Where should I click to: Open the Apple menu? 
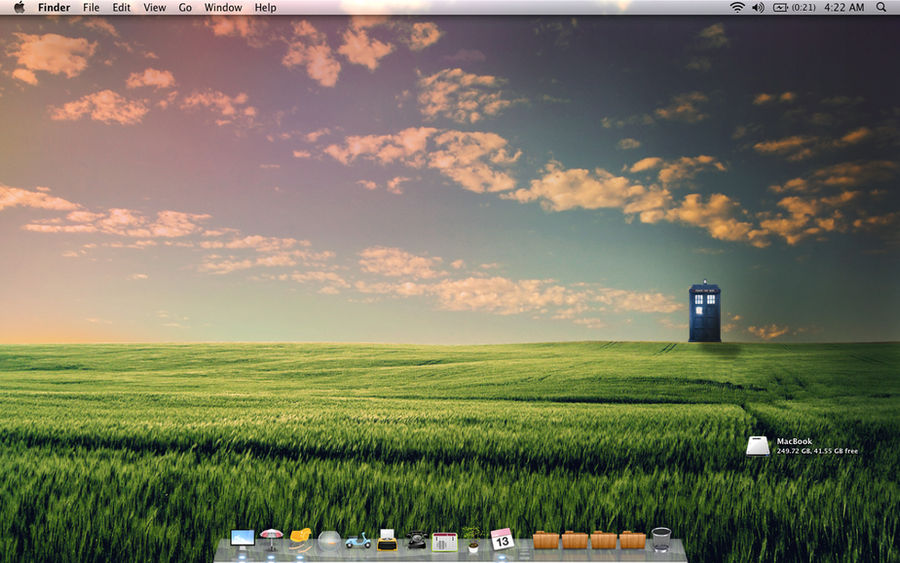[x=19, y=7]
